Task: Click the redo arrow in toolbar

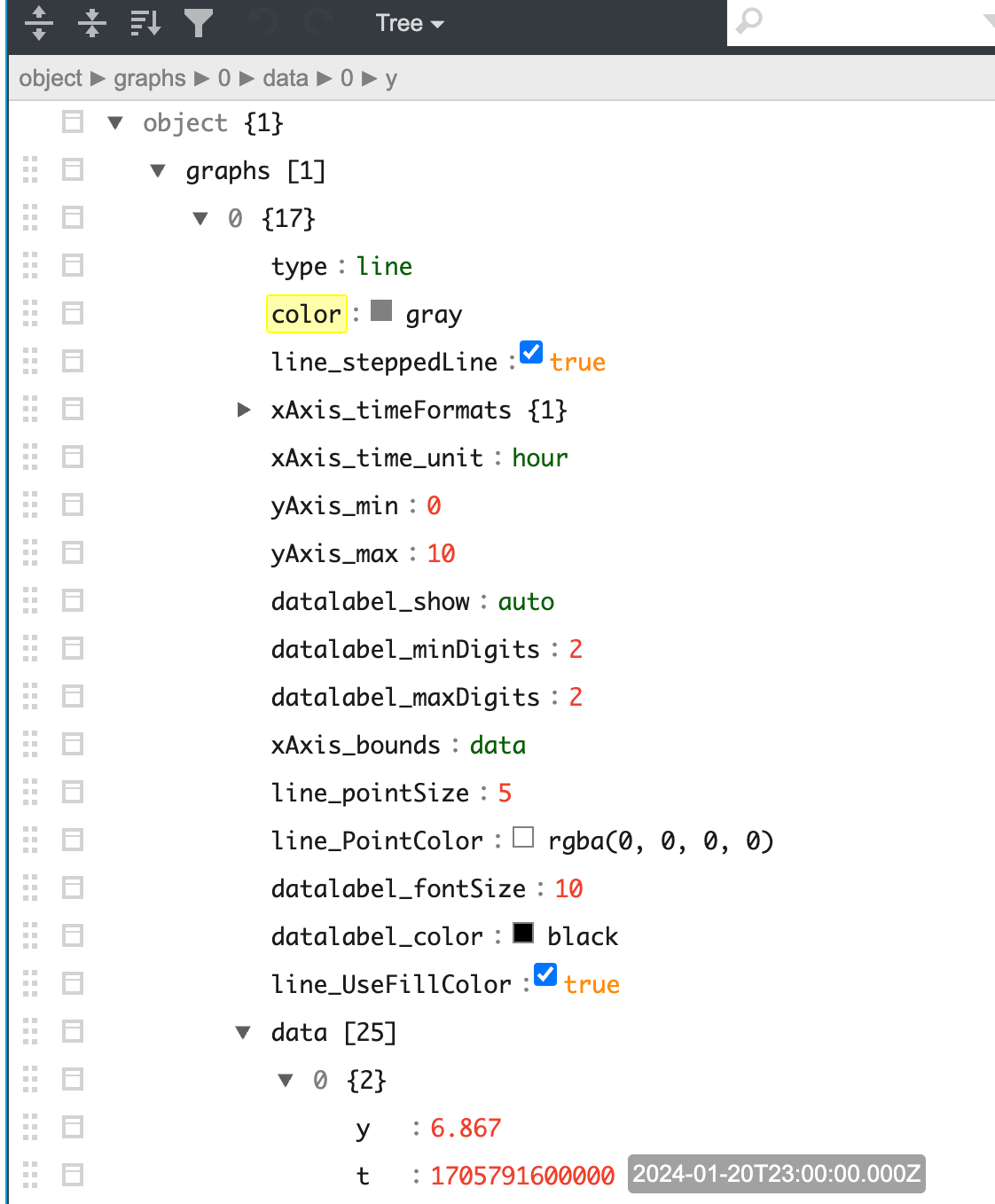Action: pyautogui.click(x=317, y=23)
